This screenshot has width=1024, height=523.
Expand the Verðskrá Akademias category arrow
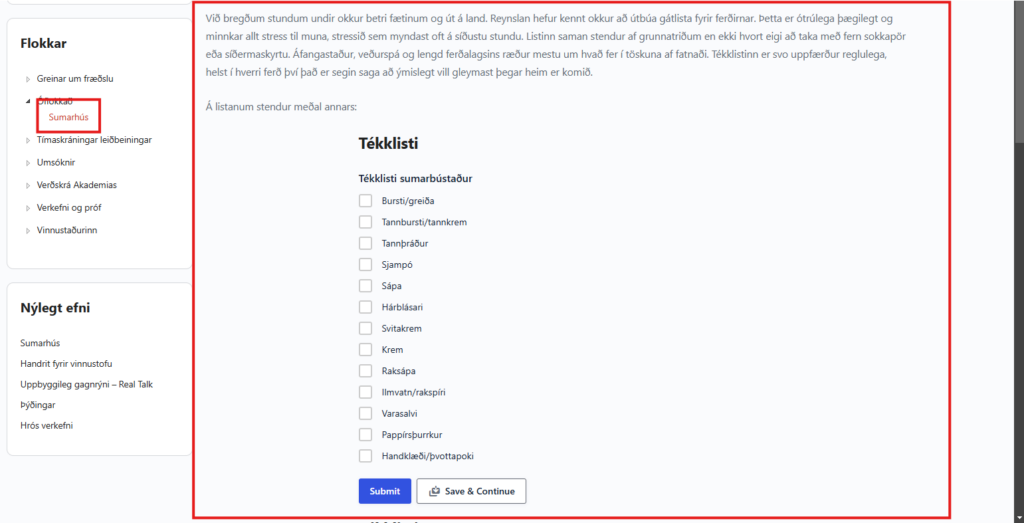[28, 185]
